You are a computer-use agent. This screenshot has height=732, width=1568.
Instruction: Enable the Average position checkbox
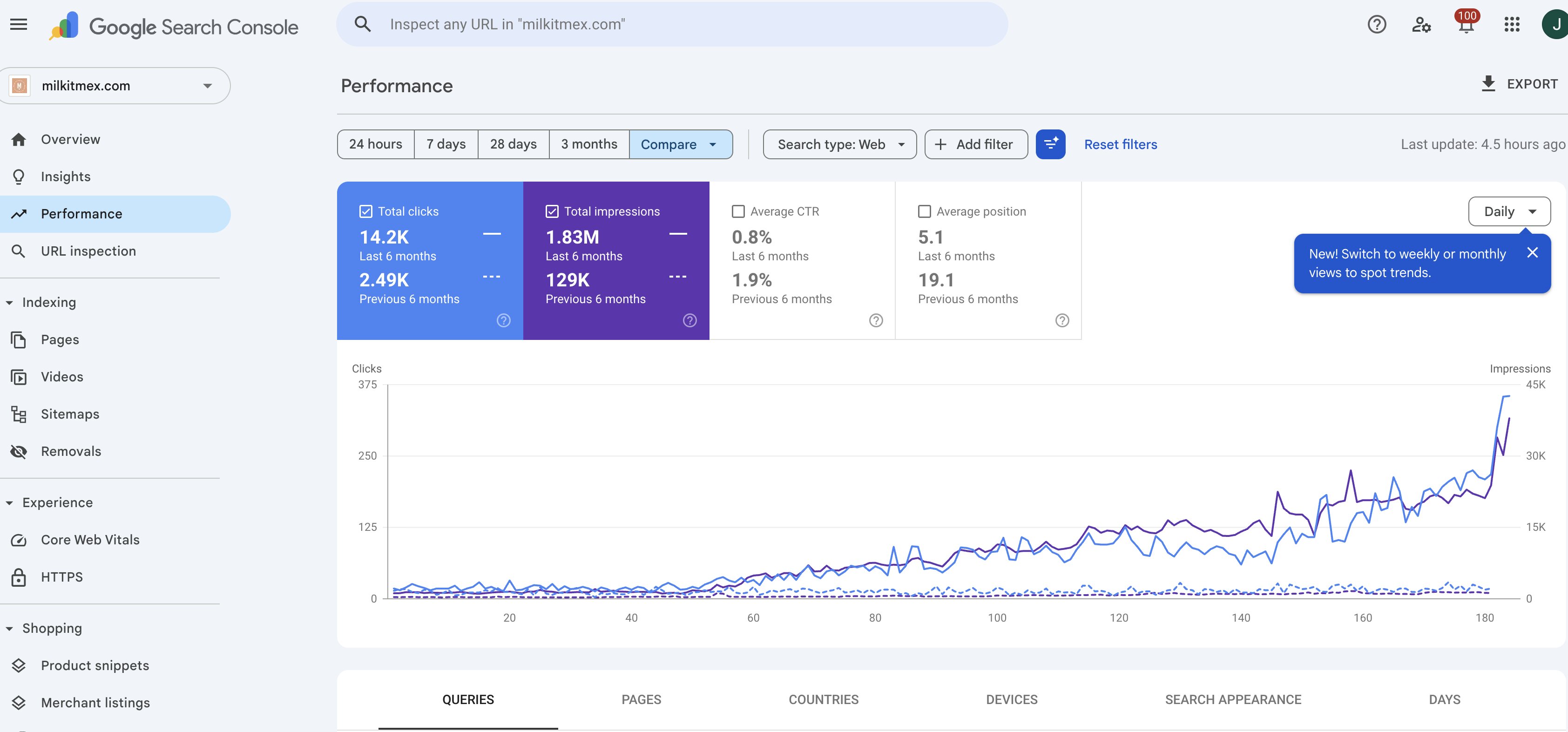pos(925,211)
